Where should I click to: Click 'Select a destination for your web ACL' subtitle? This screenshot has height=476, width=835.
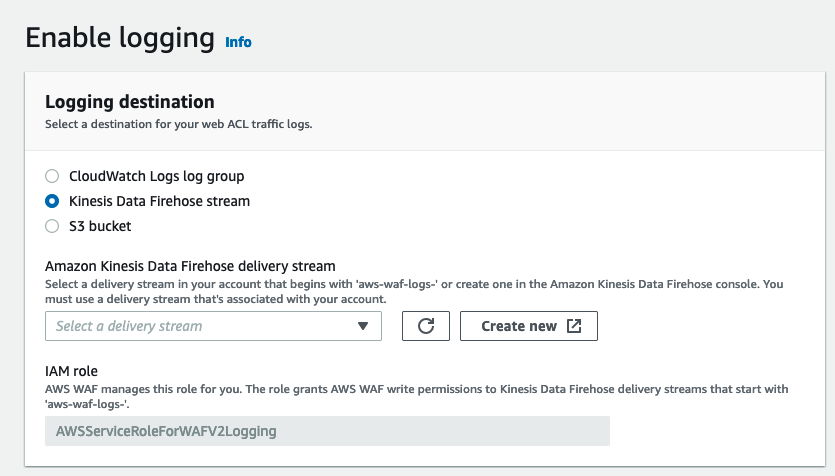click(178, 124)
